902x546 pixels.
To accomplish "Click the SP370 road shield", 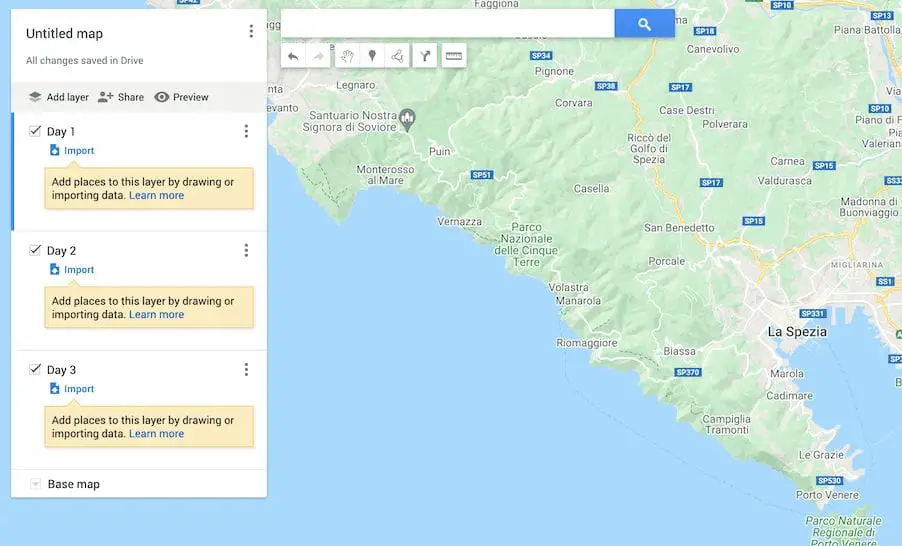I will 687,372.
